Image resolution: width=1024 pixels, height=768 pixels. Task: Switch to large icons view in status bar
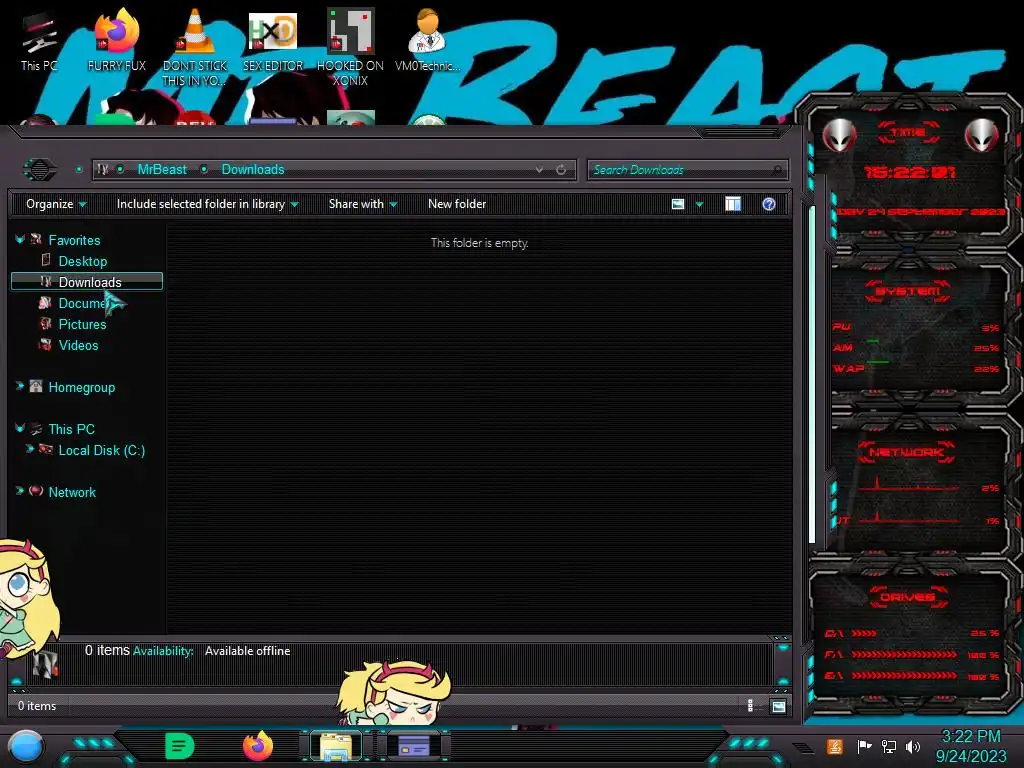[x=778, y=706]
